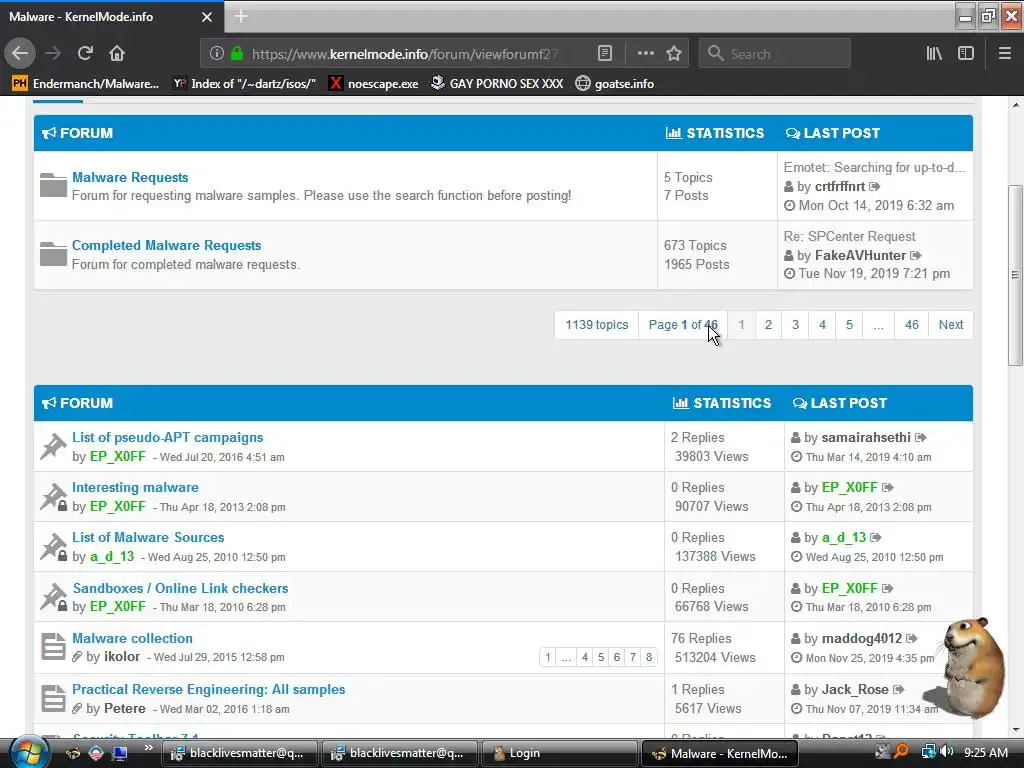View last post icon by Jack_Rose
The width and height of the screenshot is (1024, 768).
pos(899,690)
